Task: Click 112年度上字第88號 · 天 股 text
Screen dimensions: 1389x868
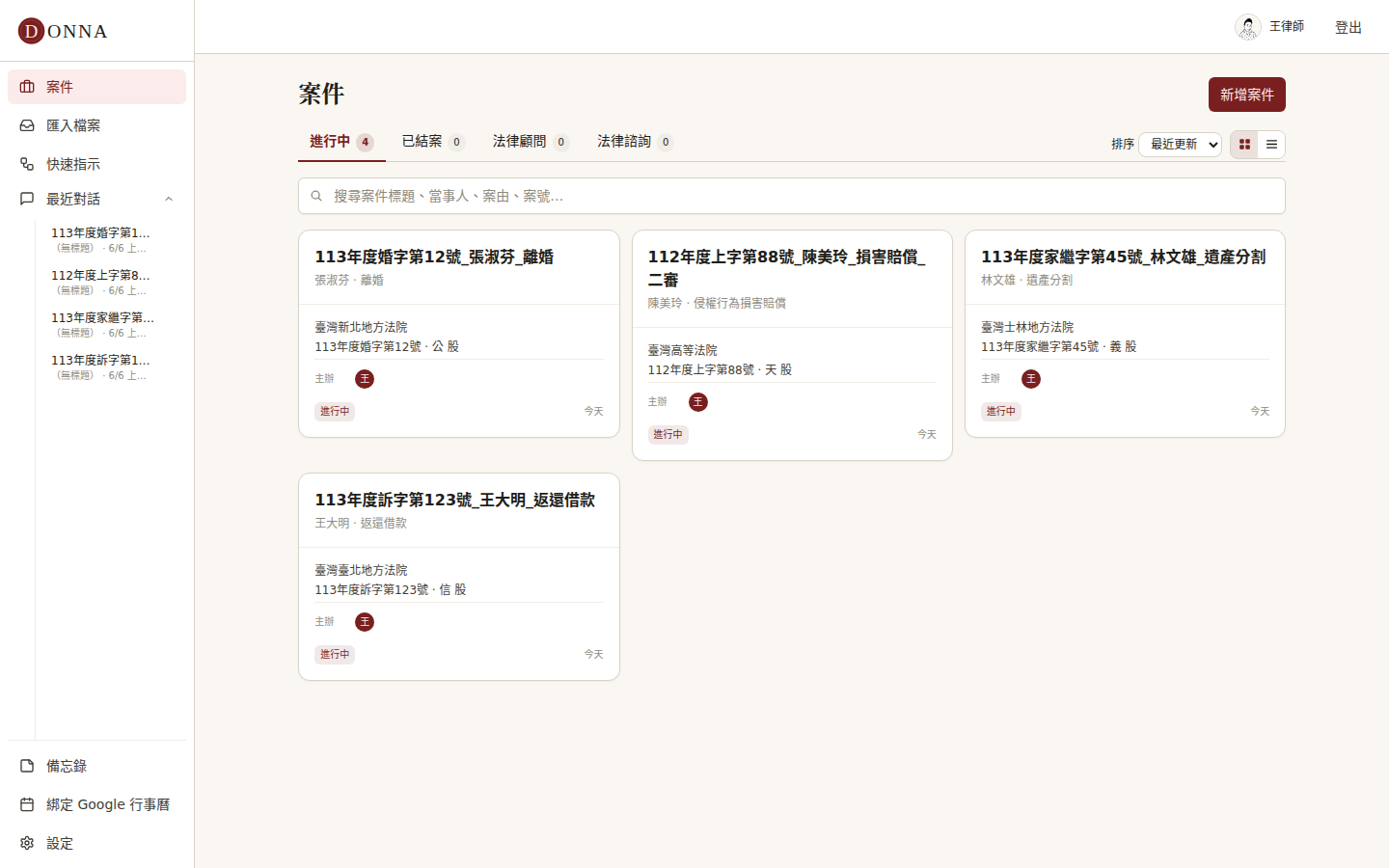Action: click(x=720, y=369)
